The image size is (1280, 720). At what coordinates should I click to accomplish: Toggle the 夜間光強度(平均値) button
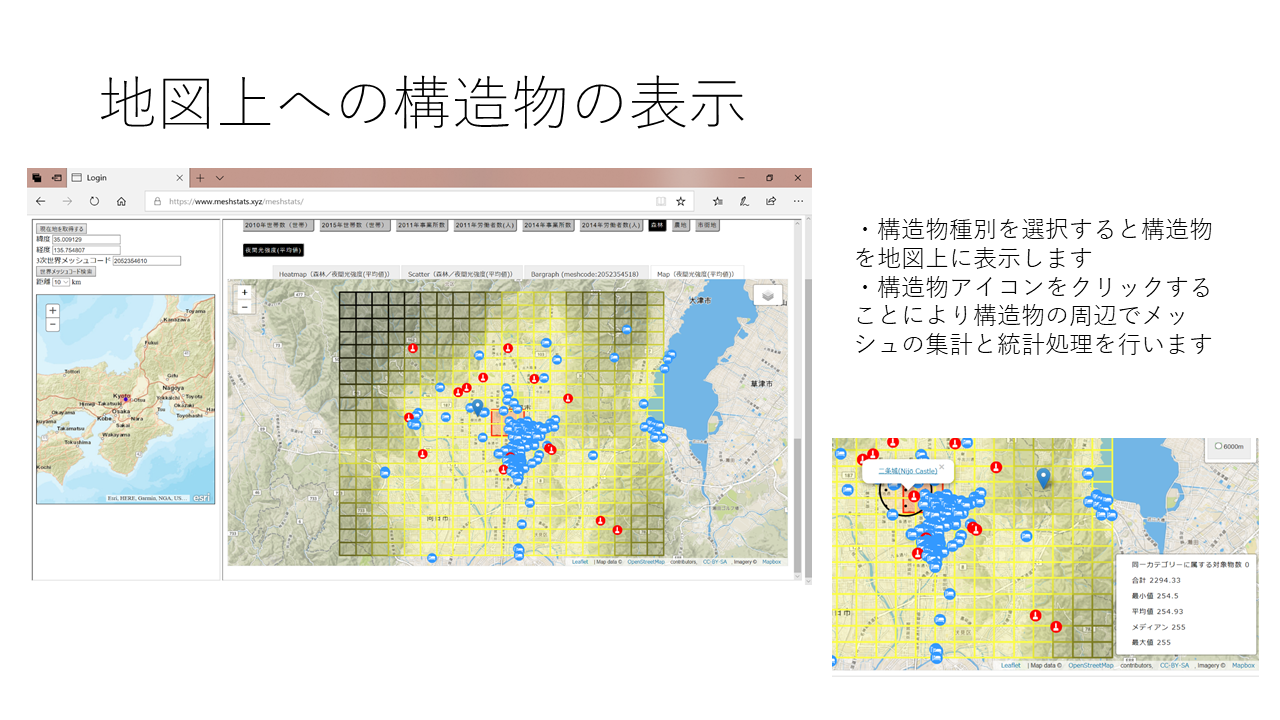pyautogui.click(x=273, y=250)
